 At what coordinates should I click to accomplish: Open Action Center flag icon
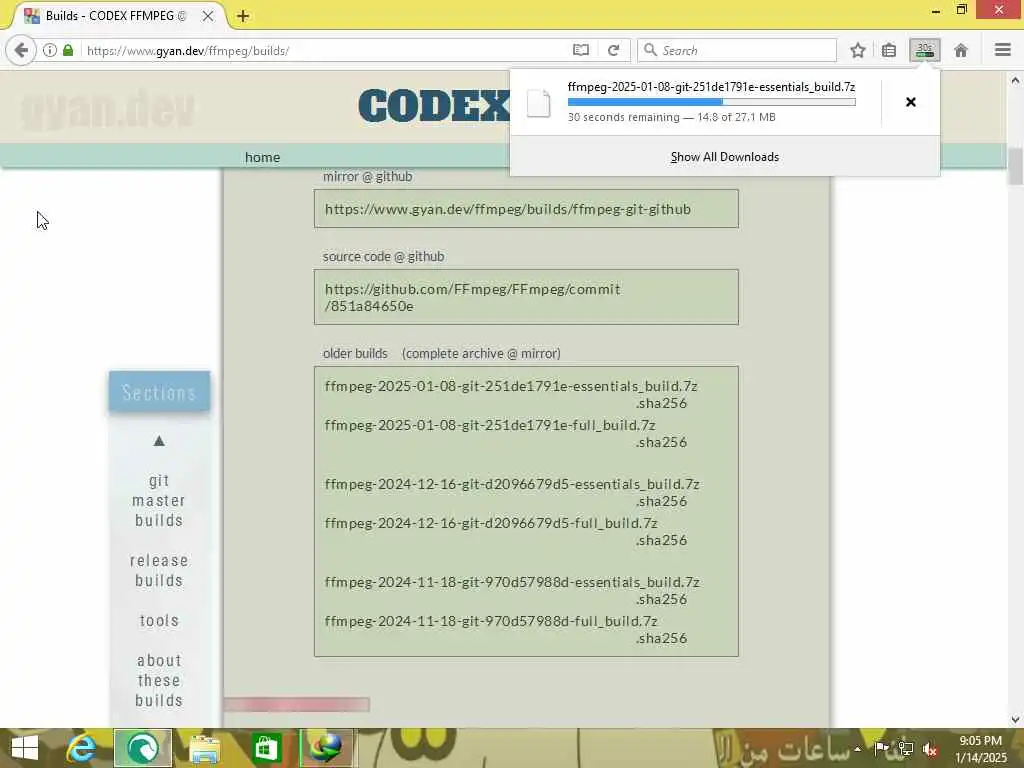(881, 748)
